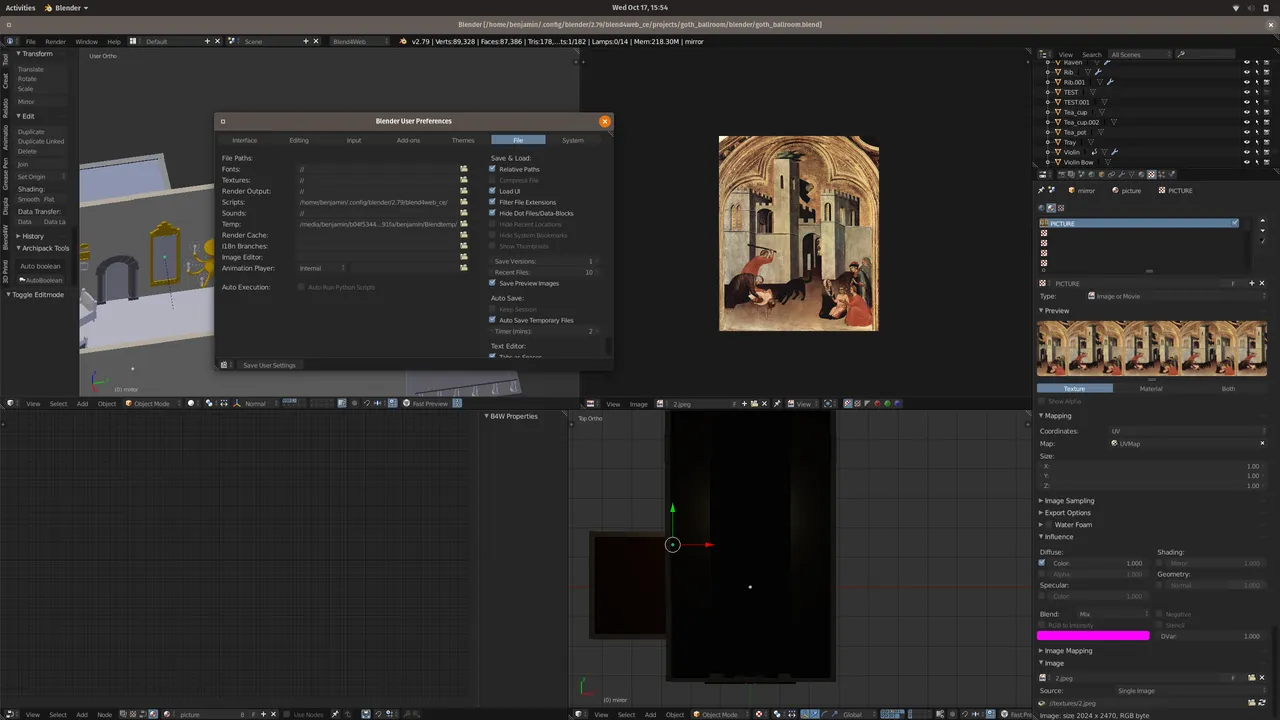Switch to Interface preferences tab

[245, 140]
